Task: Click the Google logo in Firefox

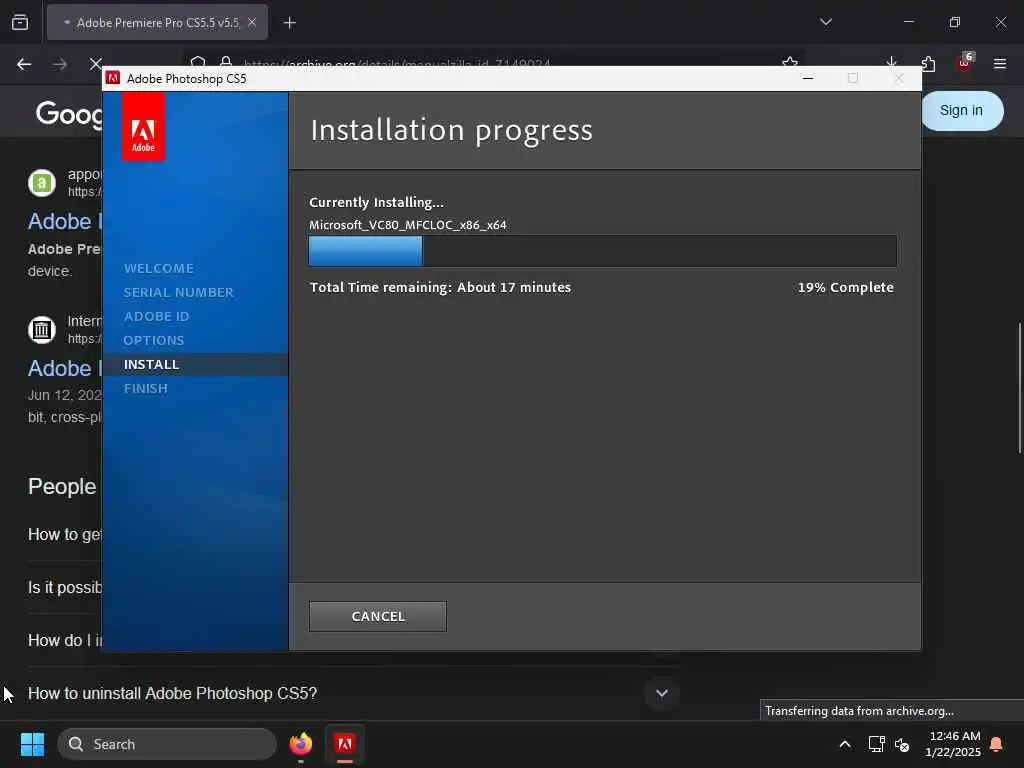Action: pos(69,114)
